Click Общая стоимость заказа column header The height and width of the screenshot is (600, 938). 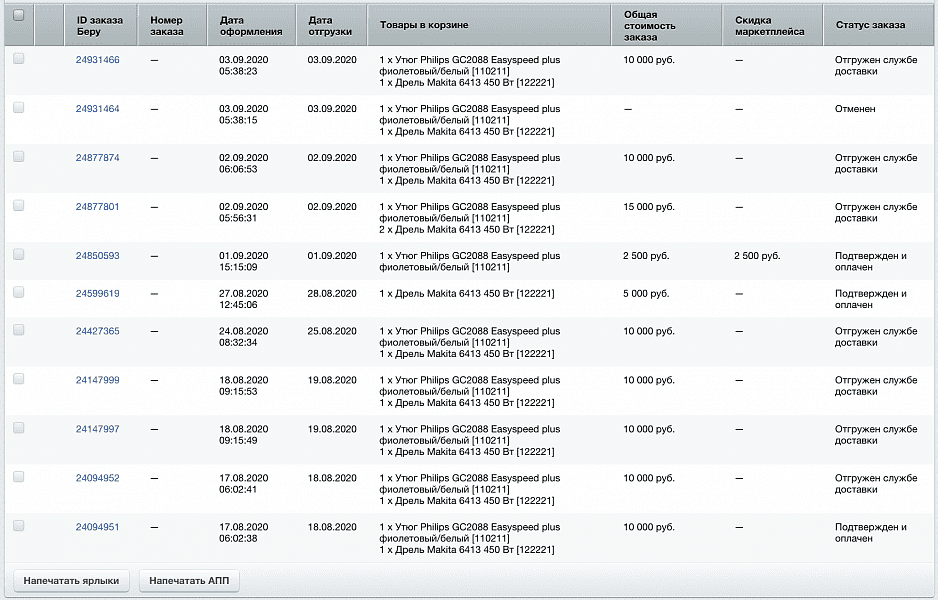[648, 25]
